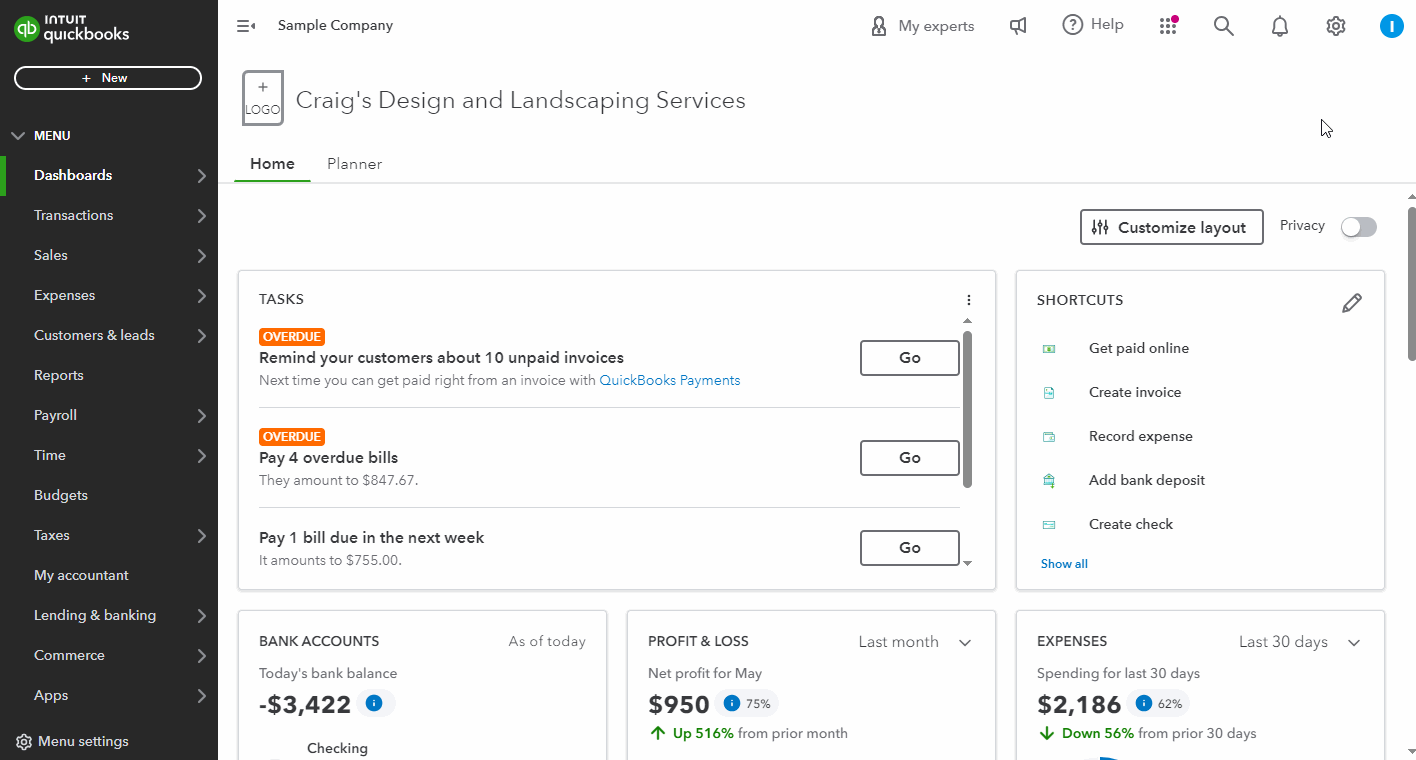Select the Home tab
Image resolution: width=1416 pixels, height=760 pixels.
(272, 164)
